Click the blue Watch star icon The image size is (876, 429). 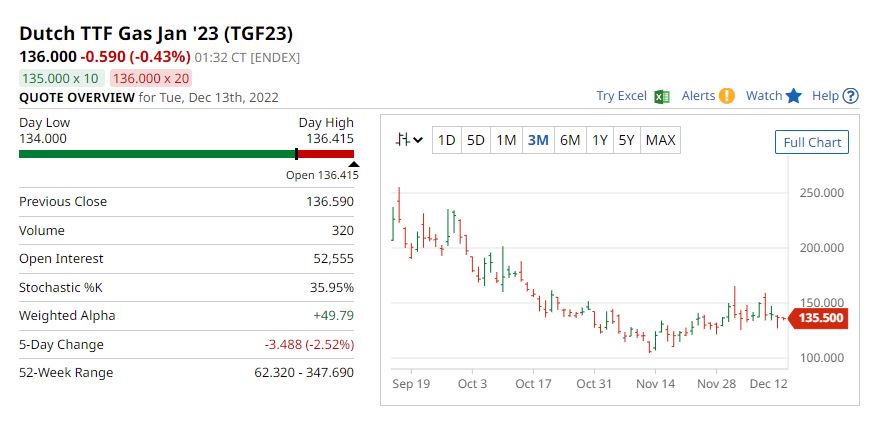(794, 96)
